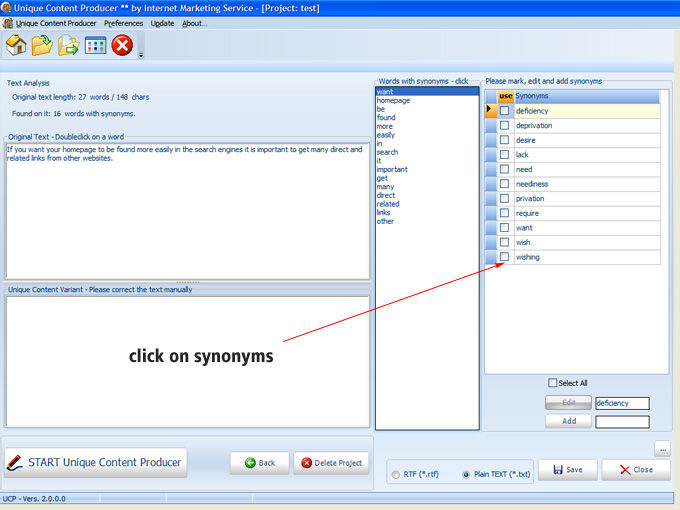Expand toolbar overflow arrow

click(141, 55)
